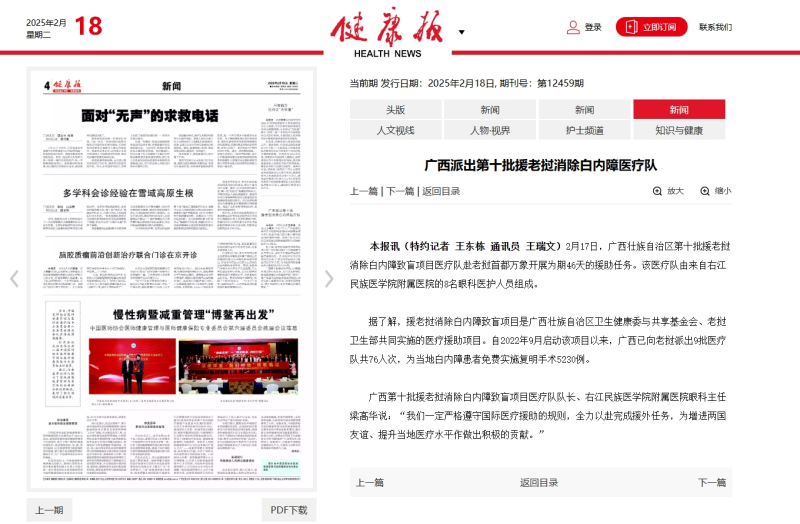Click the 立即订阅 subscribe button
This screenshot has width=800, height=524.
tap(652, 27)
